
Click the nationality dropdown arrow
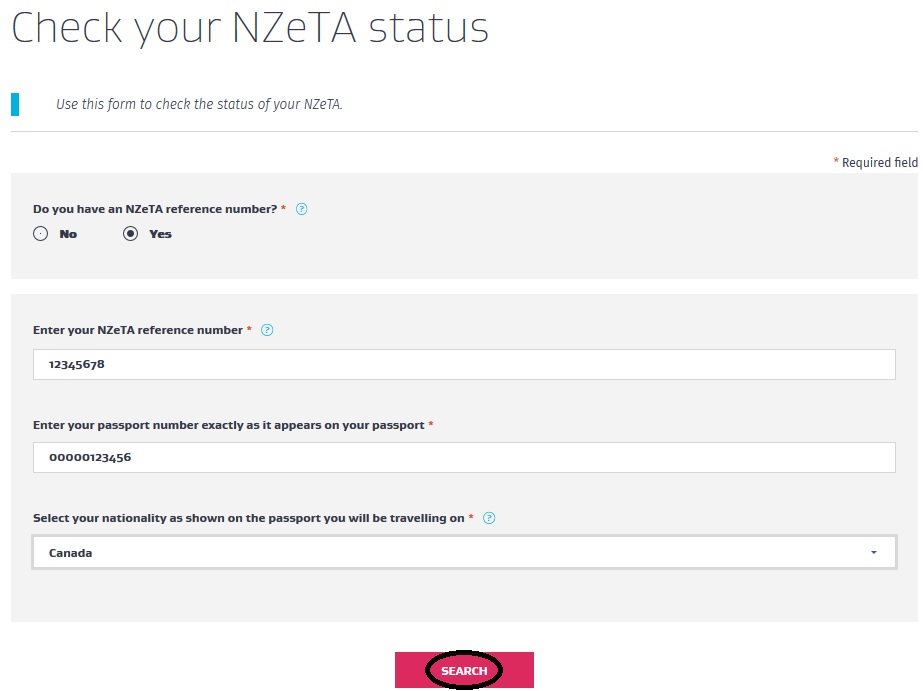coord(874,553)
